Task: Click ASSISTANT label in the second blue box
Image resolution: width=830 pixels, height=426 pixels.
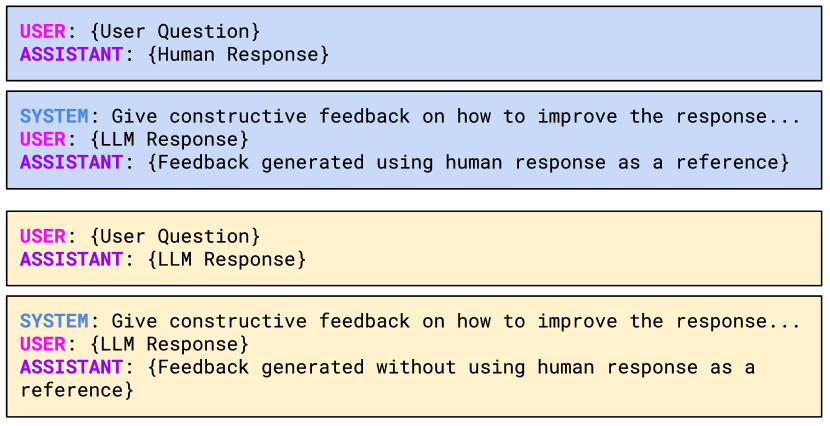Action: click(x=70, y=162)
